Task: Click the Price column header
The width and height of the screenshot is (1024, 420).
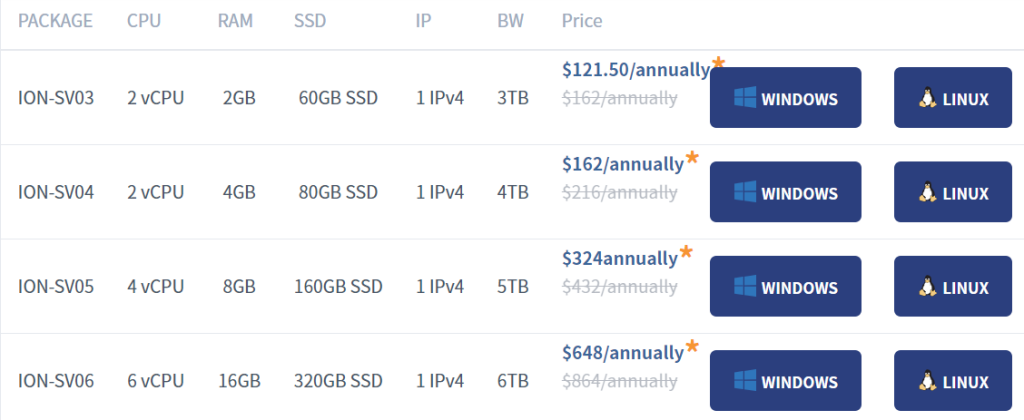Action: (x=582, y=21)
